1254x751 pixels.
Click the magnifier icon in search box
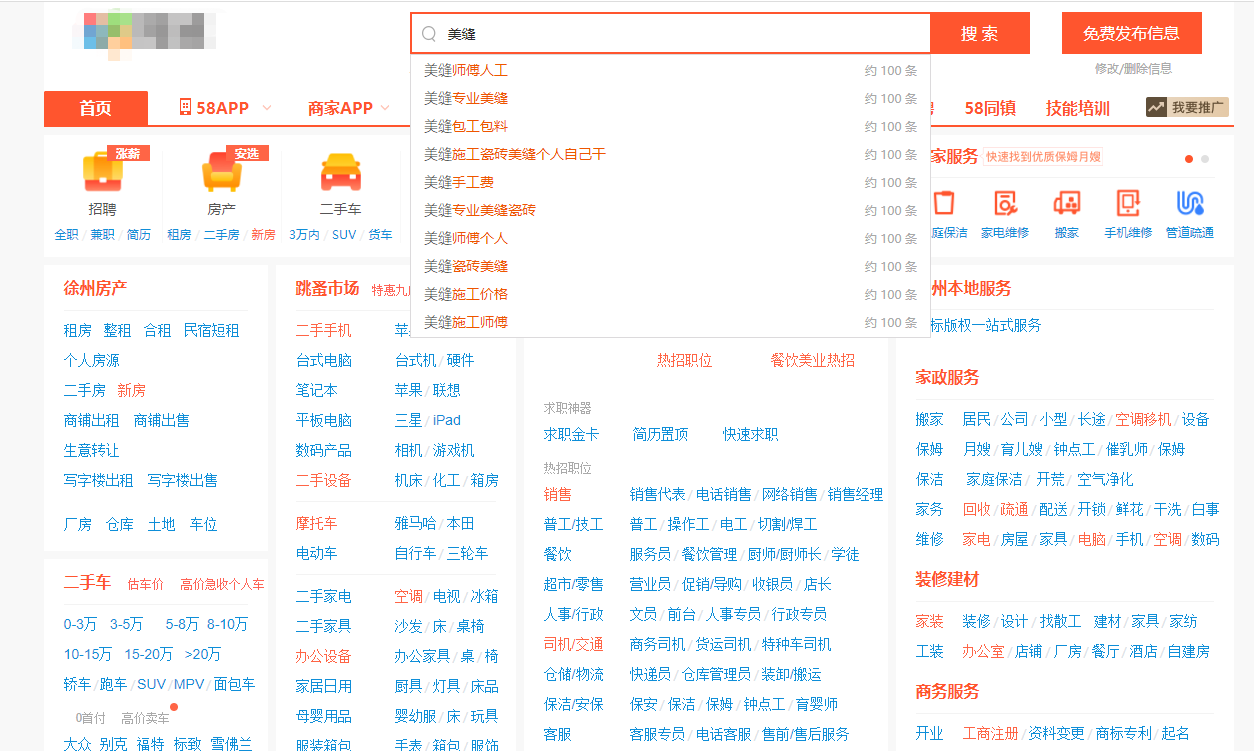(428, 33)
